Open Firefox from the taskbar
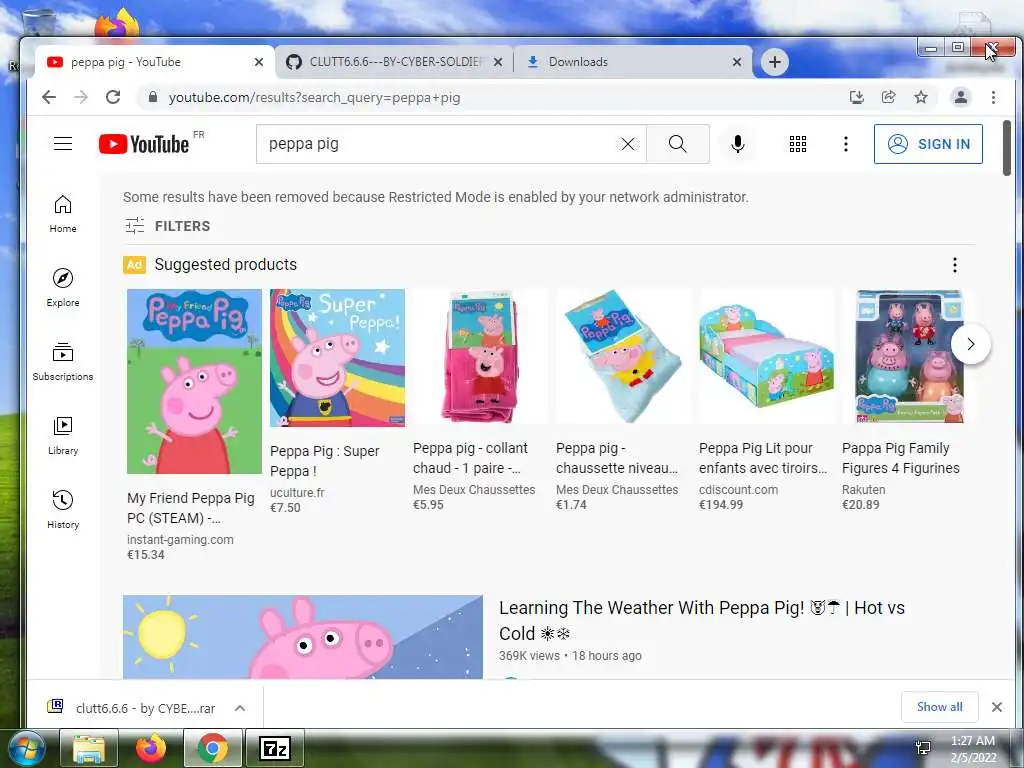 (x=150, y=748)
